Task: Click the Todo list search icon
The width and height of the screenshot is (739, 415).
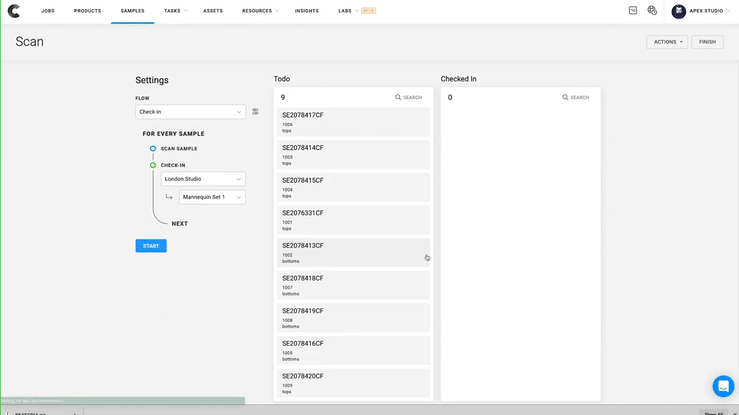Action: (x=398, y=98)
